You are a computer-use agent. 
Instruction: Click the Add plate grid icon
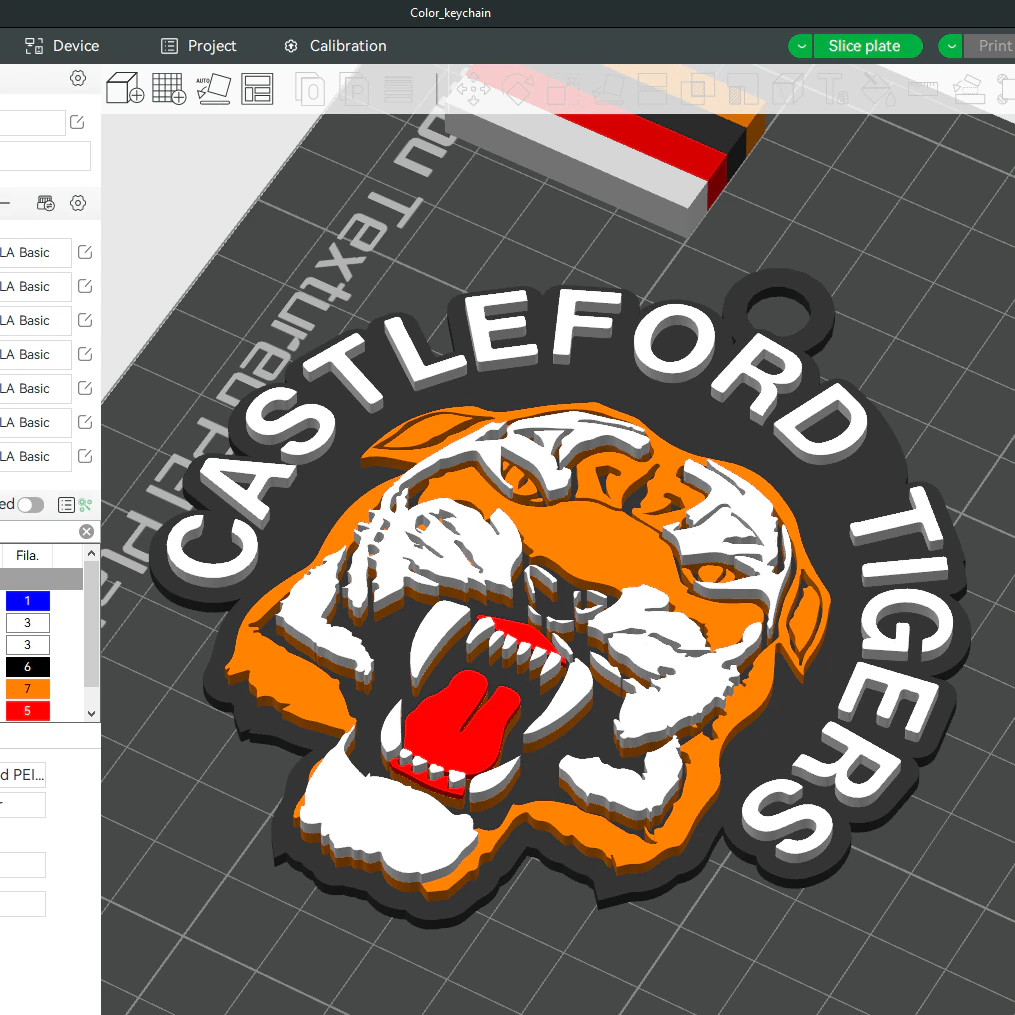pyautogui.click(x=169, y=88)
